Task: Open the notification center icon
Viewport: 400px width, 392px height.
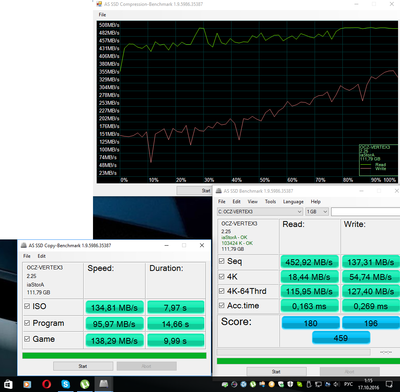Action: click(389, 384)
